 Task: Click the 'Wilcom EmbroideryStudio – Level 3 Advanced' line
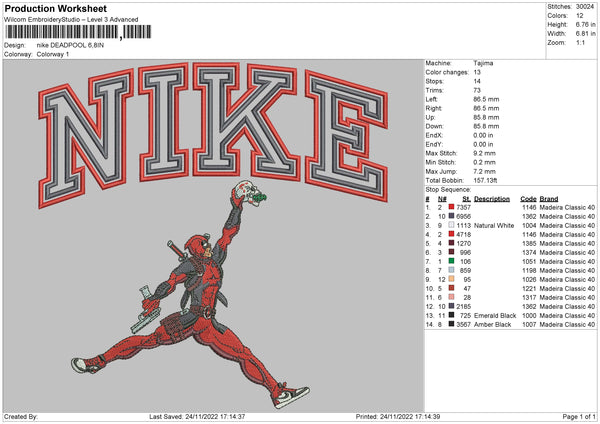click(71, 20)
